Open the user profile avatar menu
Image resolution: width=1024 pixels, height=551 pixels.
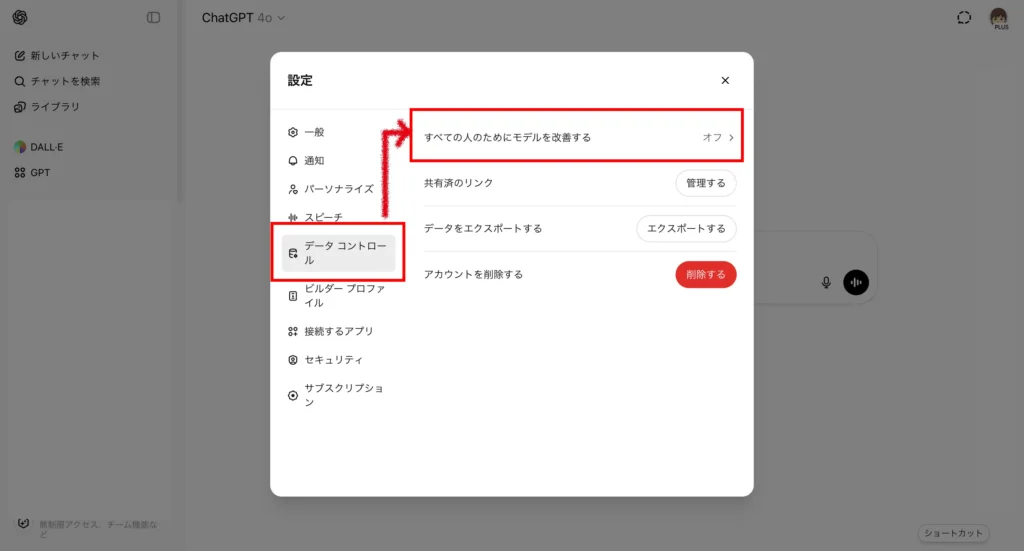click(x=999, y=18)
